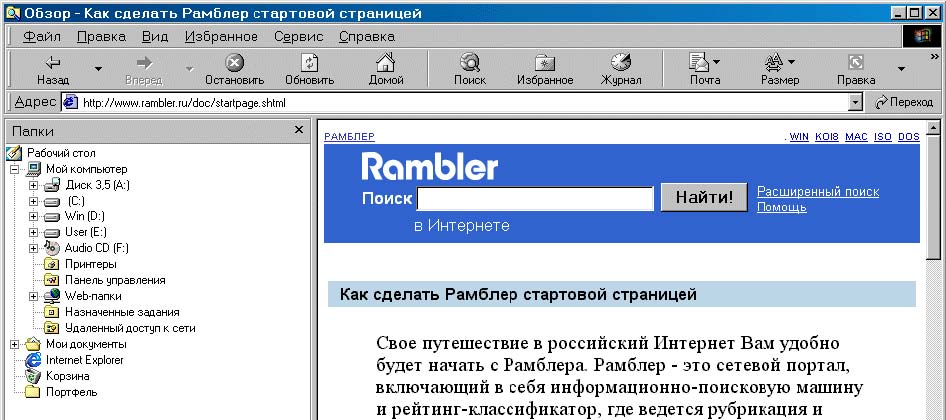The height and width of the screenshot is (420, 946).
Task: Select Удаленный доступ к сети icon
Action: 52,328
